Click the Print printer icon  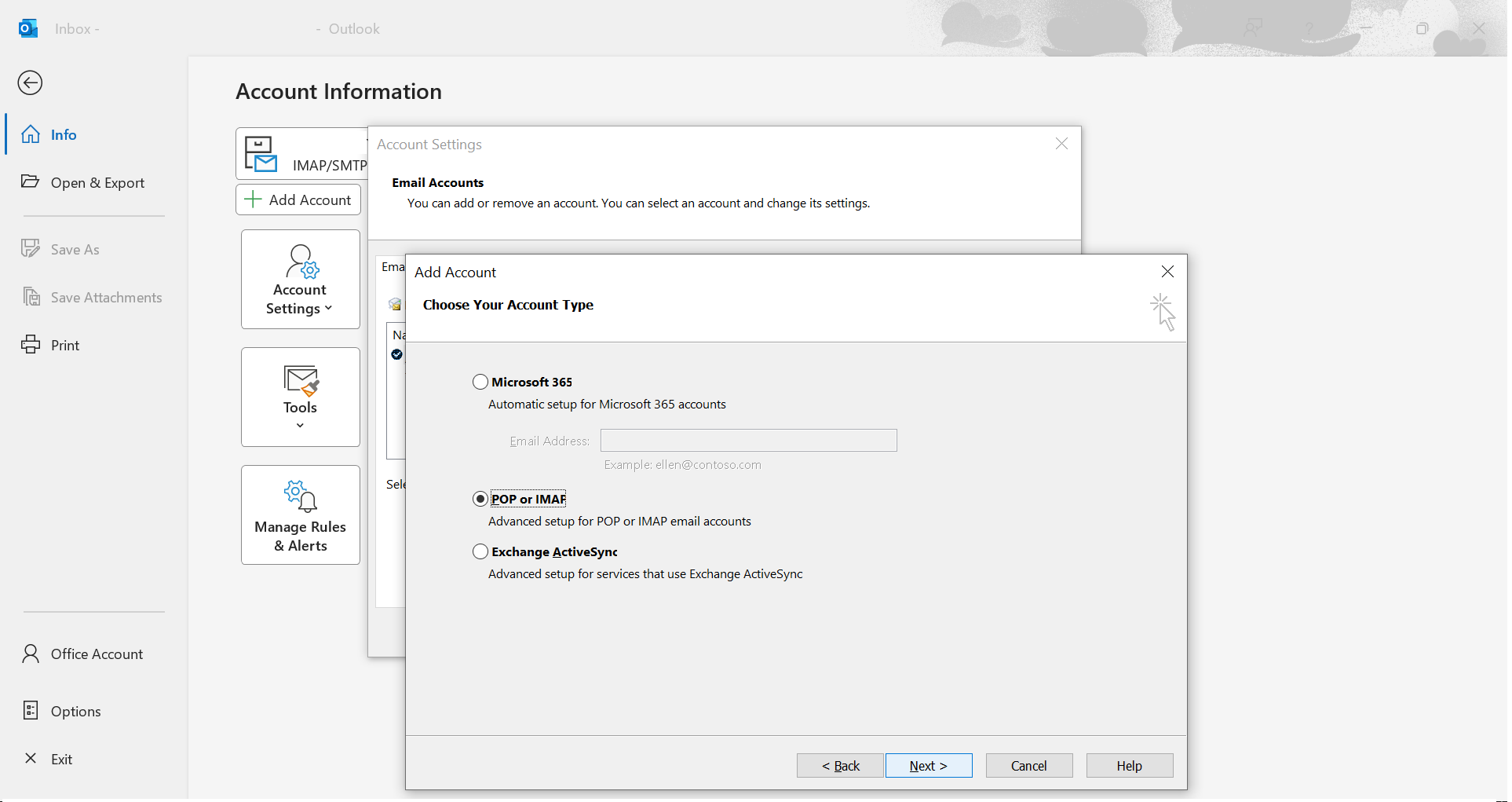click(x=31, y=344)
